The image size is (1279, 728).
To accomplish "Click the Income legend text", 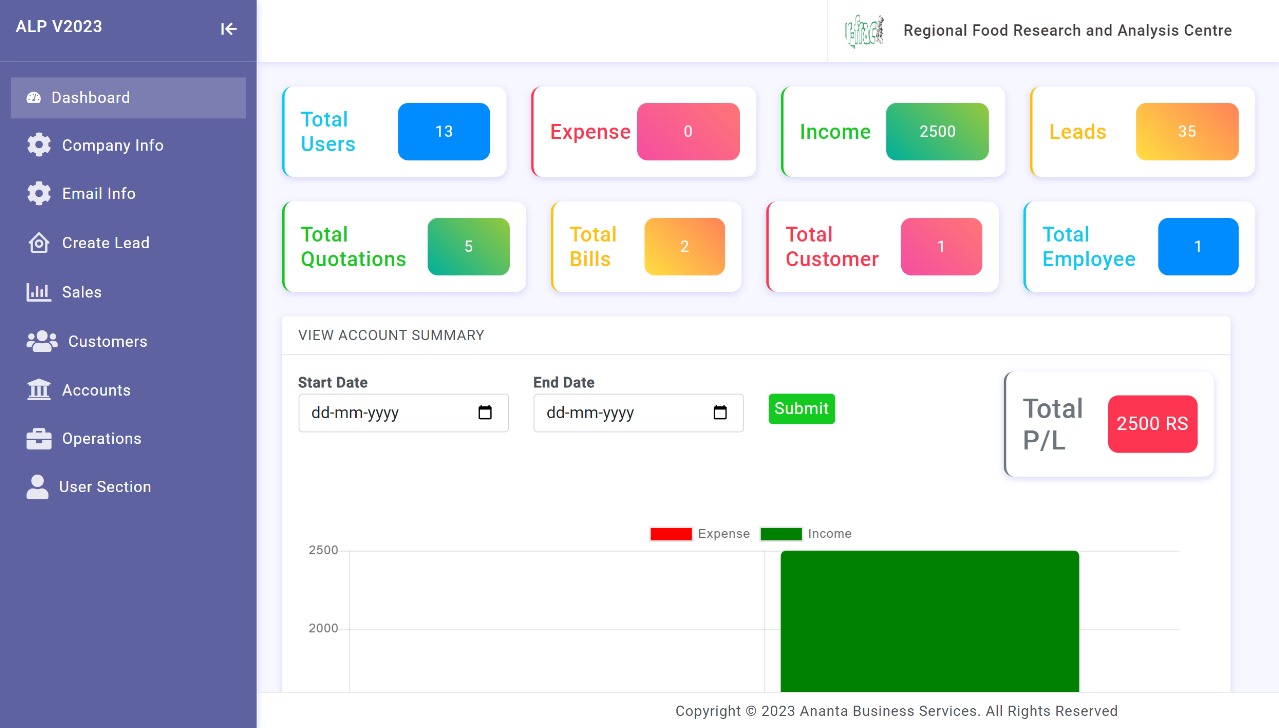I will 830,534.
